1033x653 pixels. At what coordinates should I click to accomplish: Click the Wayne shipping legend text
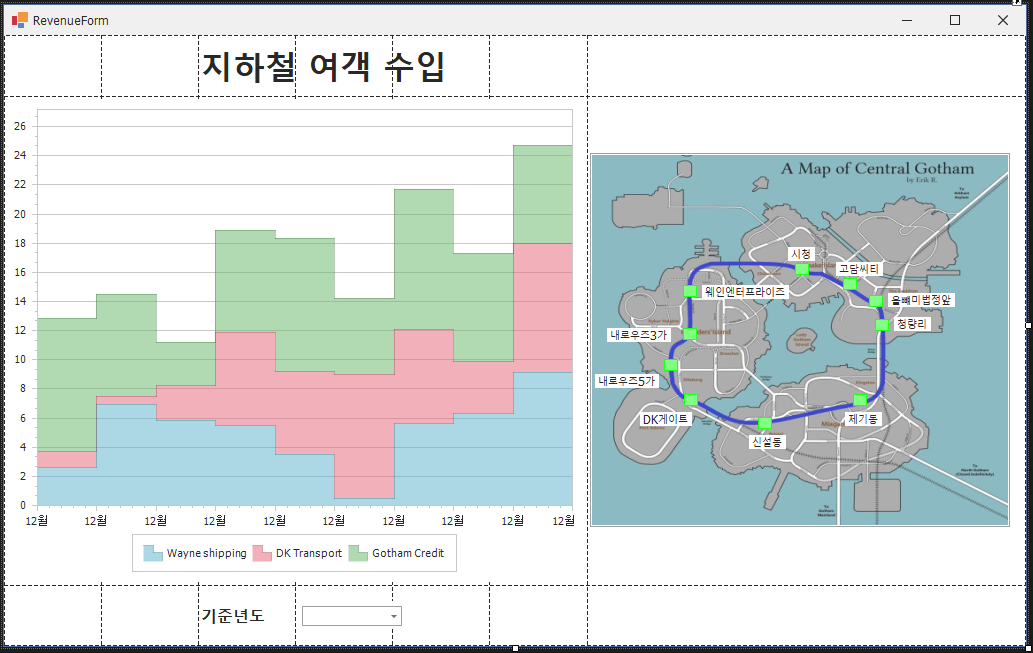[206, 553]
